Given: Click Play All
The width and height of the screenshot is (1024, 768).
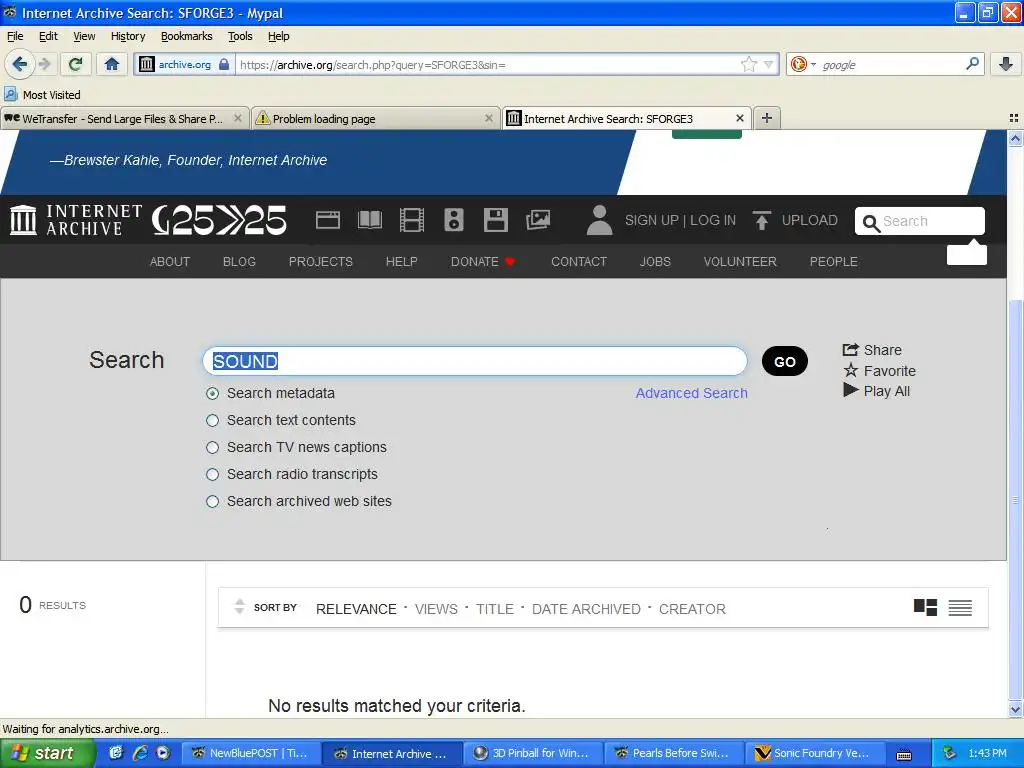Looking at the screenshot, I should click(876, 391).
